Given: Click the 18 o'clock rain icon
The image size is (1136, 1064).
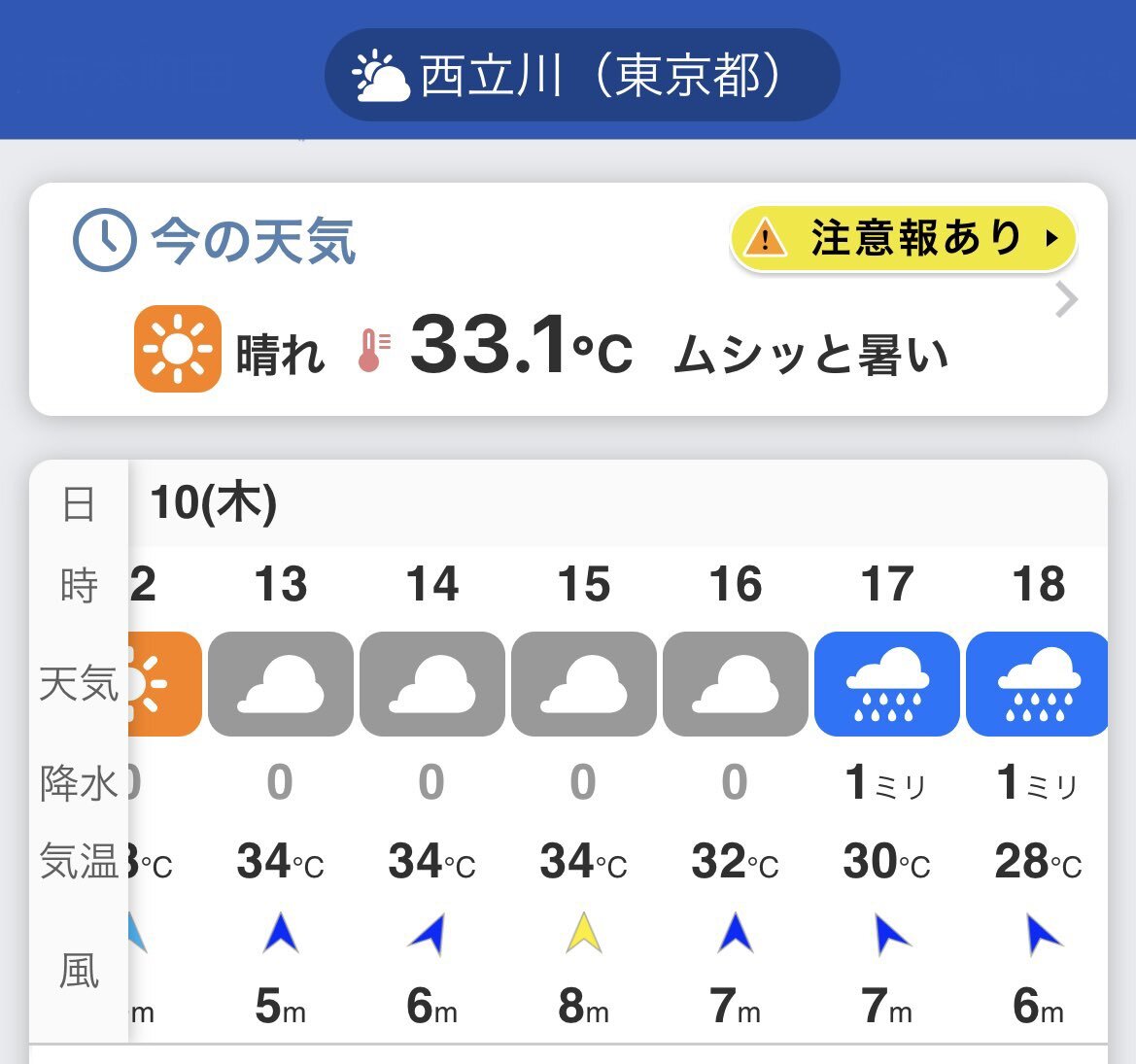Looking at the screenshot, I should coord(1037,684).
